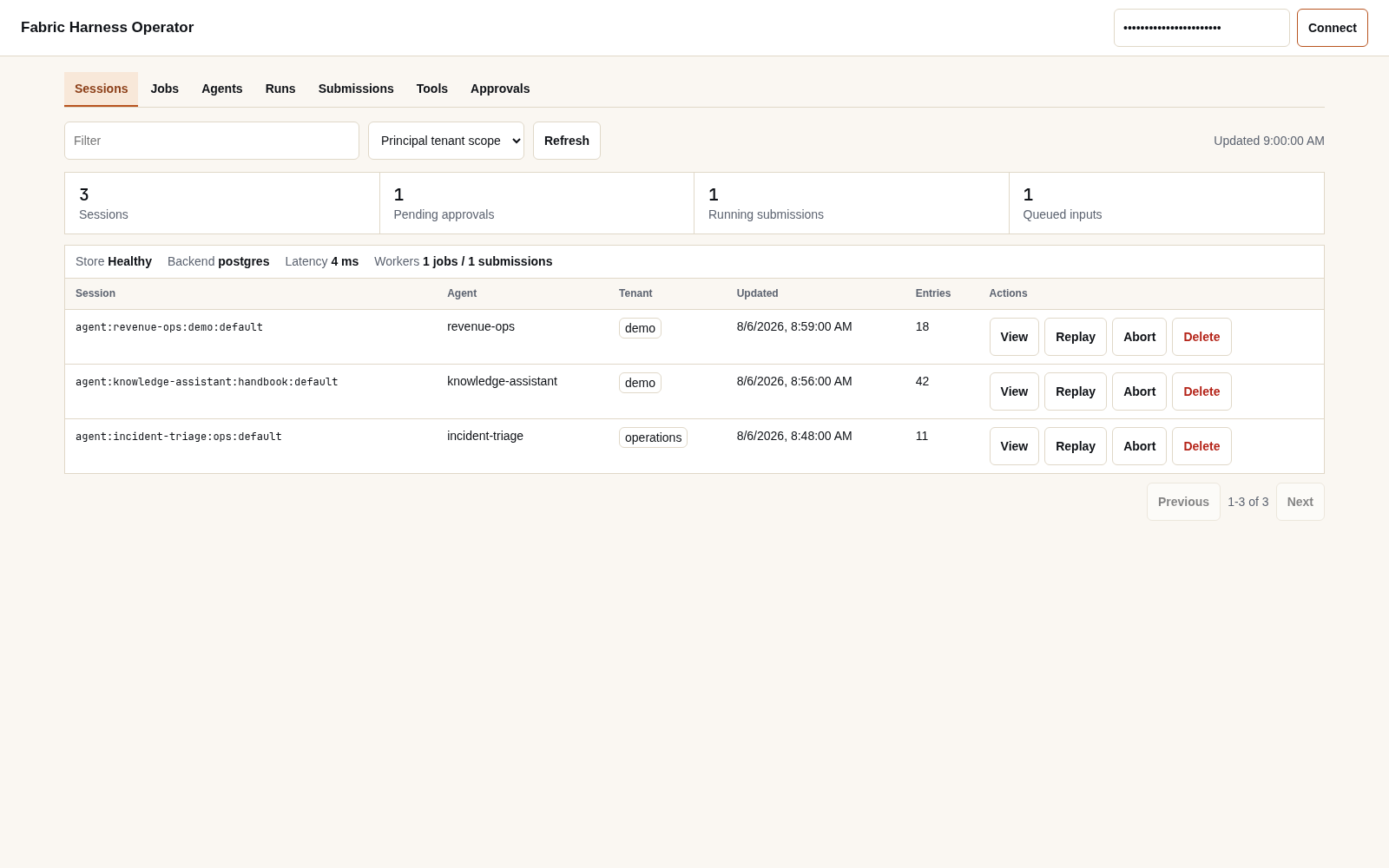Abort the incident-triage session
This screenshot has height=868, width=1389.
pyautogui.click(x=1139, y=446)
